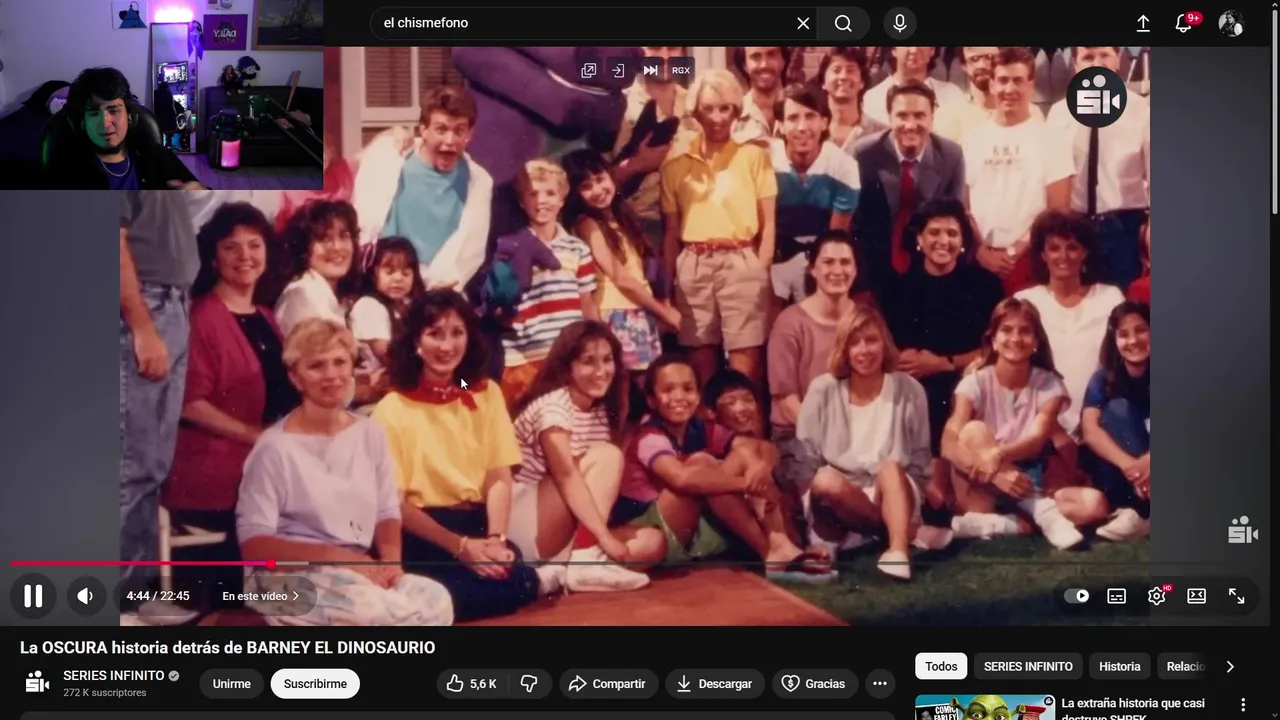Open the pop-out window icon above video

(x=589, y=70)
